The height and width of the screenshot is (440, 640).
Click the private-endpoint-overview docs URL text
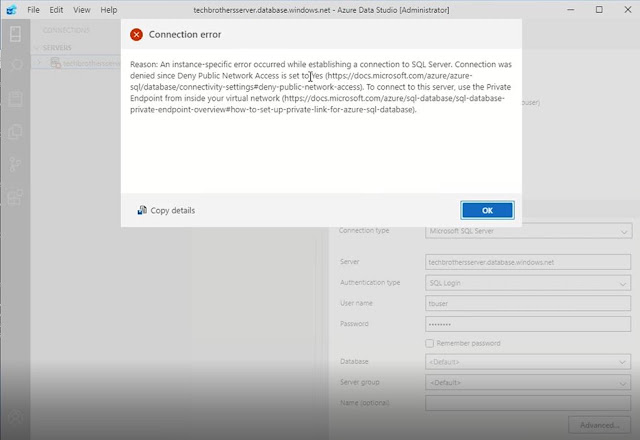317,104
